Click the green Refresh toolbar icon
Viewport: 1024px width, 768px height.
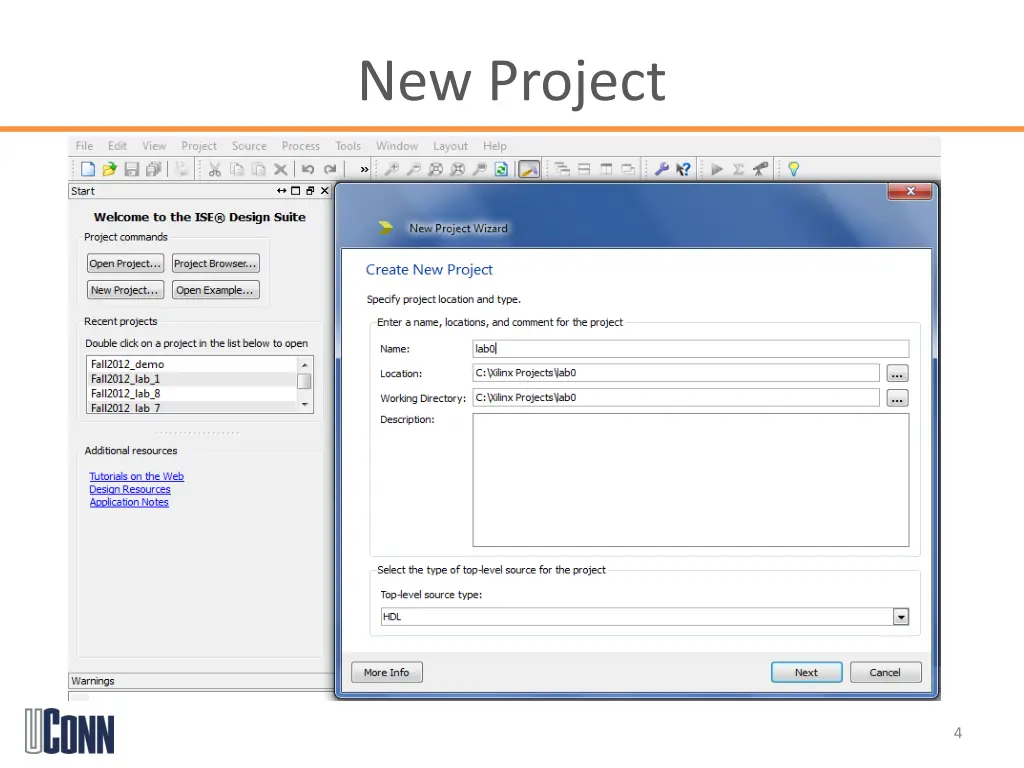[x=502, y=169]
